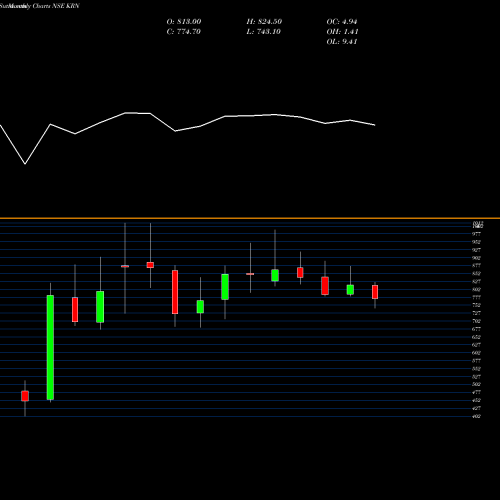
Task: Click the 477 price axis label
Action: 476,392
